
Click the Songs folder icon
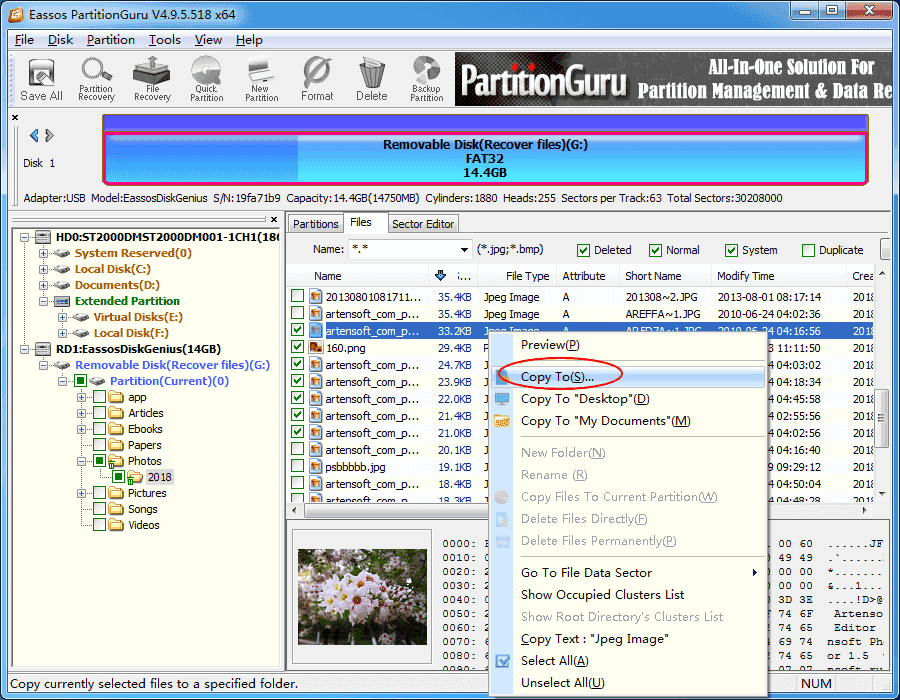117,509
